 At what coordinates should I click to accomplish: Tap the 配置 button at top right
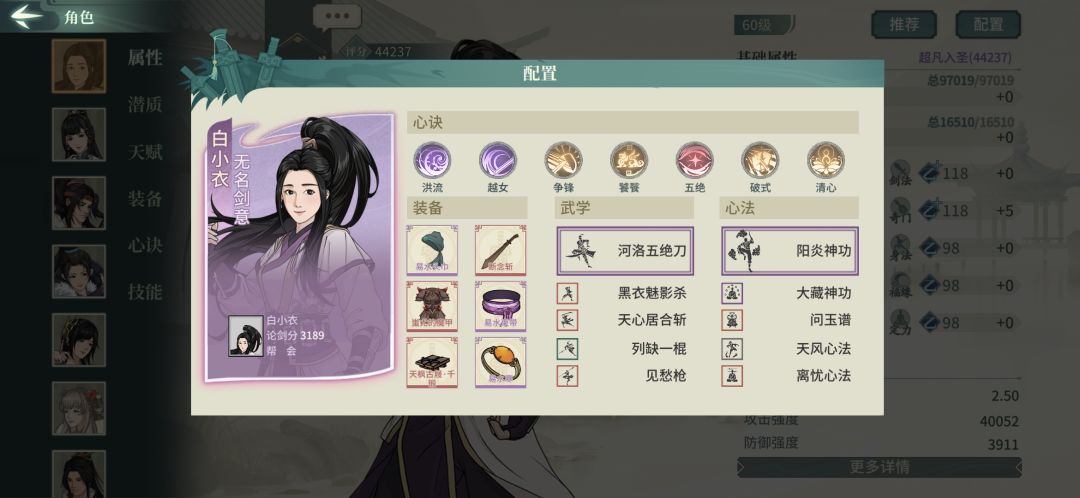[988, 25]
